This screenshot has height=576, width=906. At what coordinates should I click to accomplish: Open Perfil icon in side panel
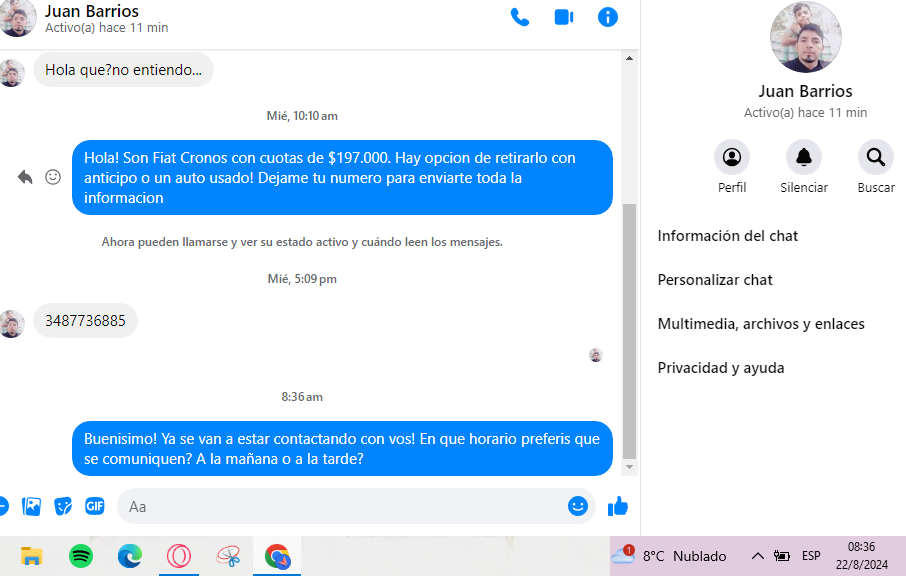pos(732,157)
